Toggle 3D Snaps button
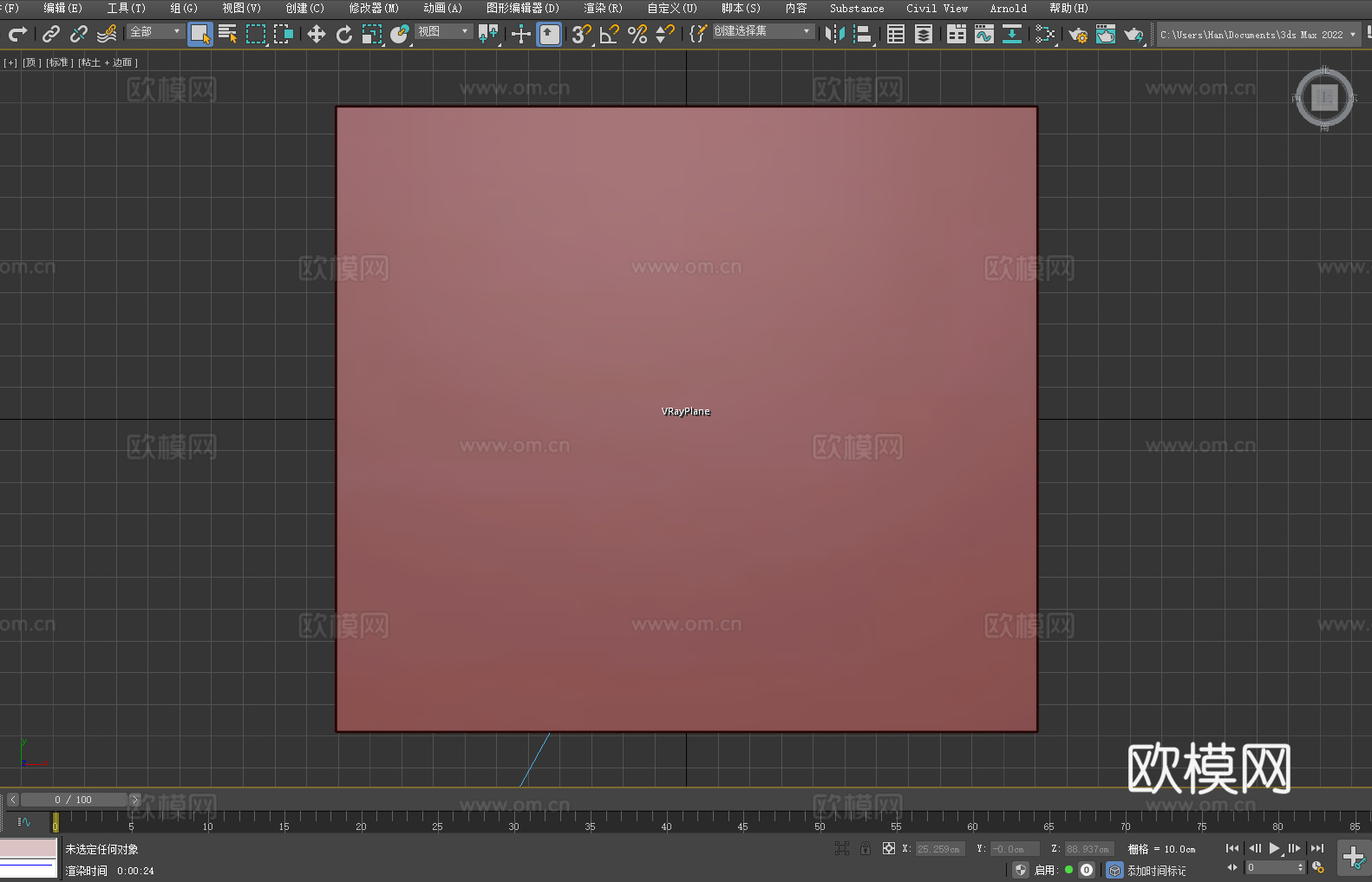The image size is (1372, 882). coord(582,34)
